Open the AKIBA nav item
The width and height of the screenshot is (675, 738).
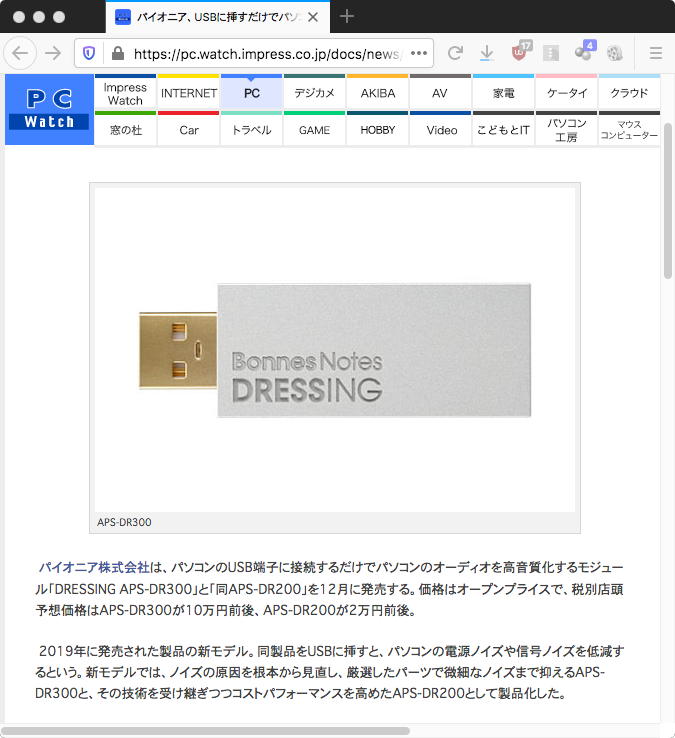click(x=378, y=94)
